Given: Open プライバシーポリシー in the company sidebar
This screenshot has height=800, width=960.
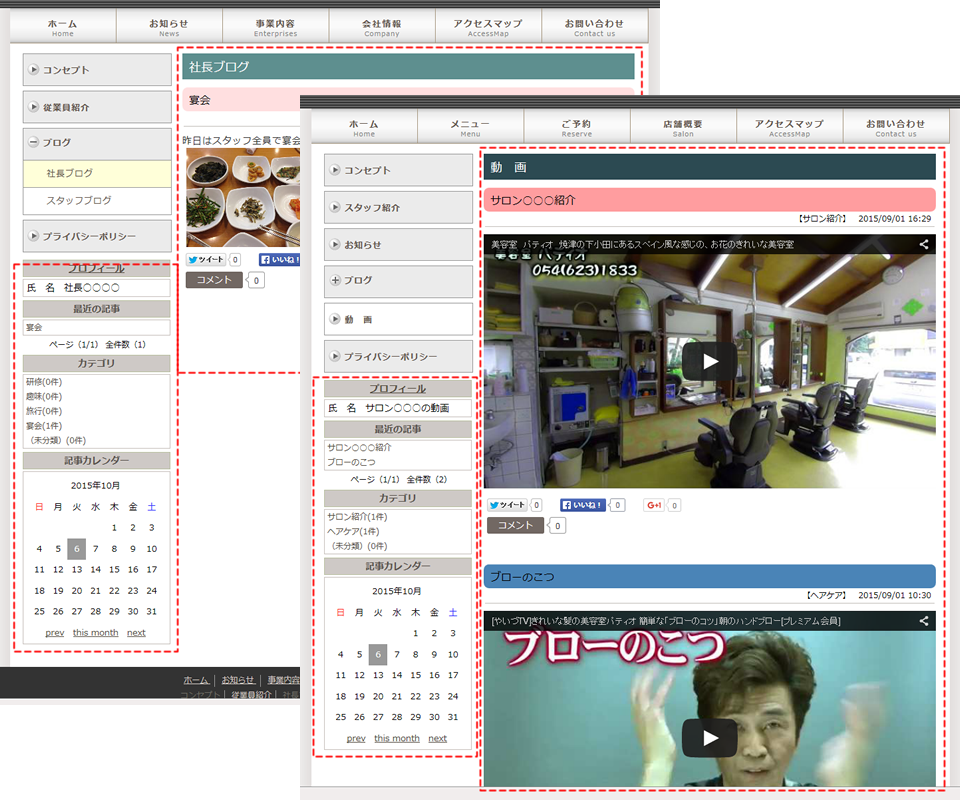Looking at the screenshot, I should (x=97, y=236).
